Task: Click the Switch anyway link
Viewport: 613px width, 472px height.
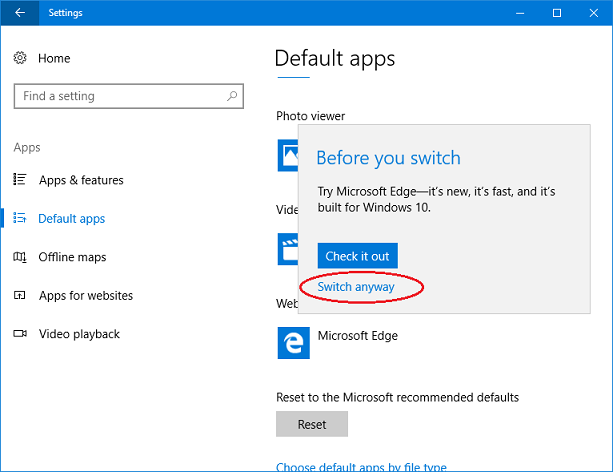Action: coord(356,287)
